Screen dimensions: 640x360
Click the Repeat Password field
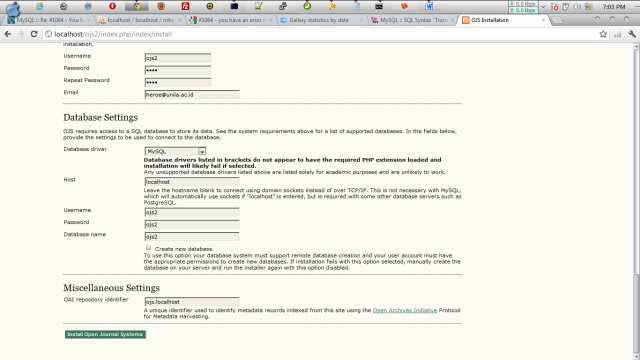tap(178, 82)
